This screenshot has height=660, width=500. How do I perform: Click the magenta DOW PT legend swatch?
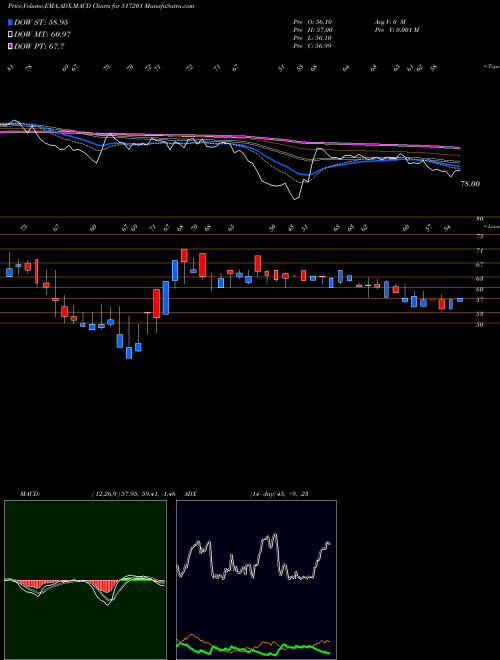tap(10, 46)
